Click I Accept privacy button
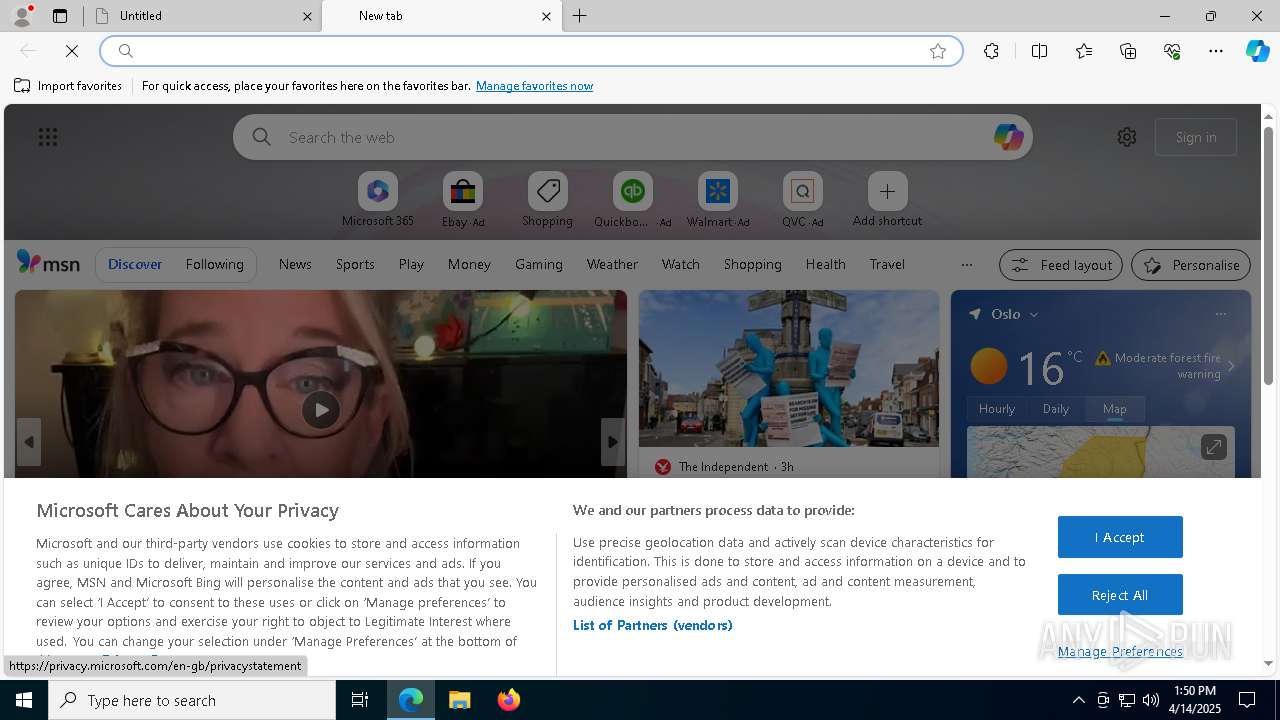 pos(1120,537)
